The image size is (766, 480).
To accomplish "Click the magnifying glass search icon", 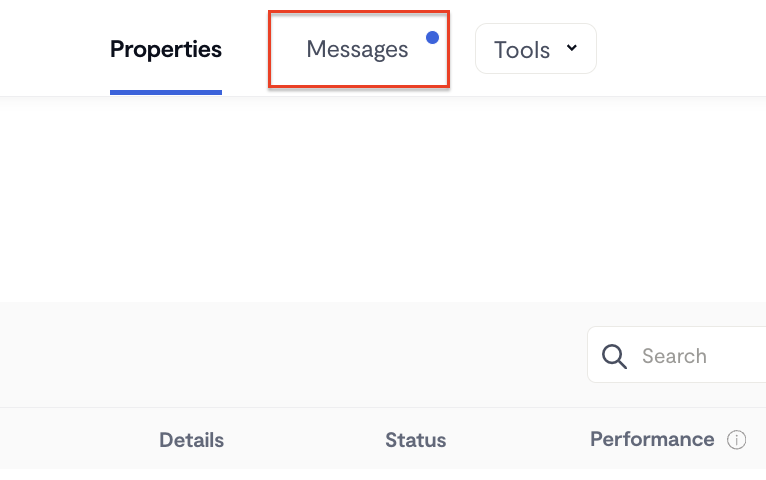I will 614,356.
